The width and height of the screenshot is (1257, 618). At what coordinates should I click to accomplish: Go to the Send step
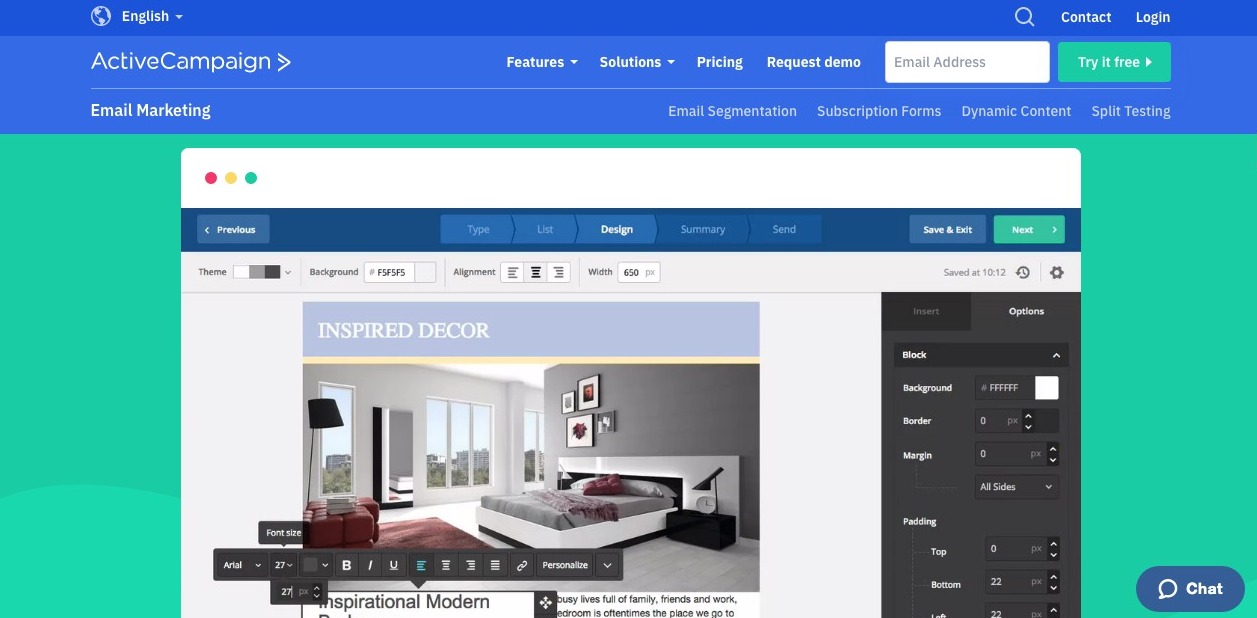point(784,229)
